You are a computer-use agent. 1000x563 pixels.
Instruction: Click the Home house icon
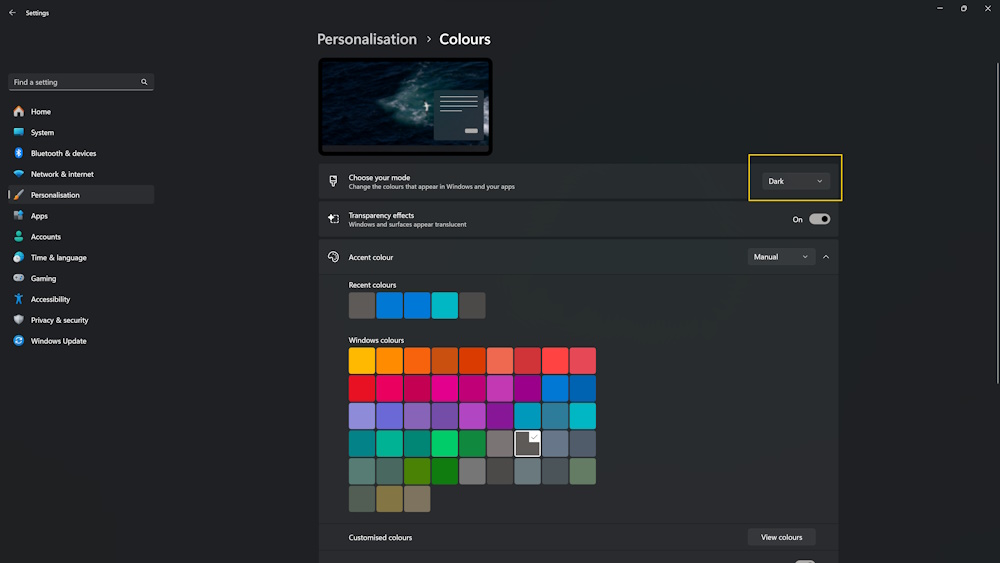tap(18, 112)
